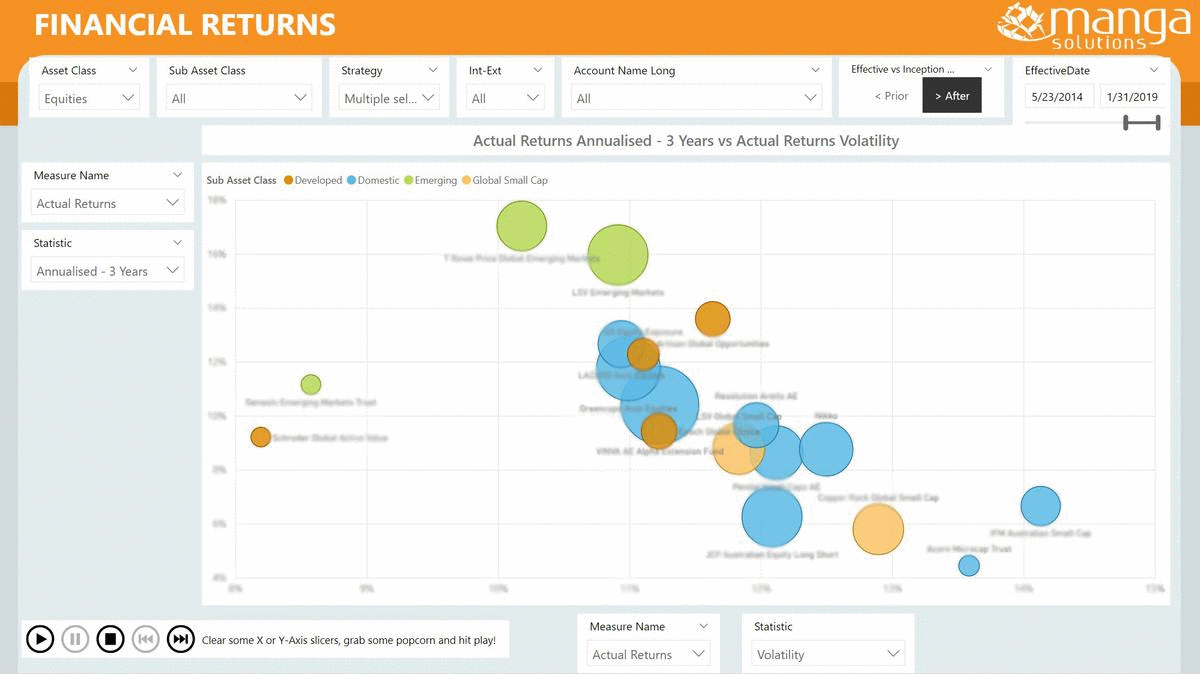Open the Sub Asset Class All dropdown

(x=239, y=98)
